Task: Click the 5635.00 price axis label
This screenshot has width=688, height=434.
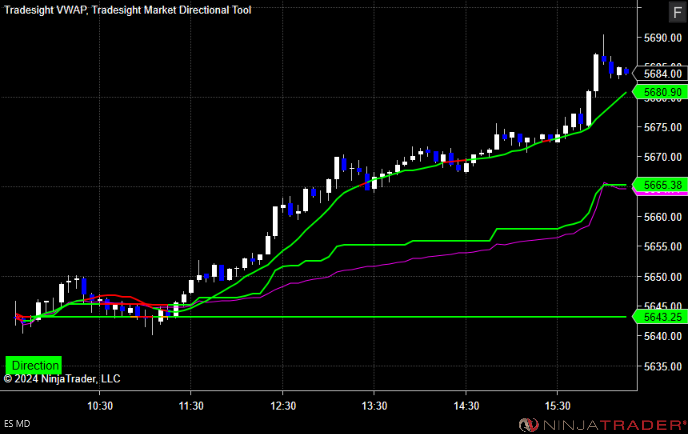Action: click(x=663, y=366)
